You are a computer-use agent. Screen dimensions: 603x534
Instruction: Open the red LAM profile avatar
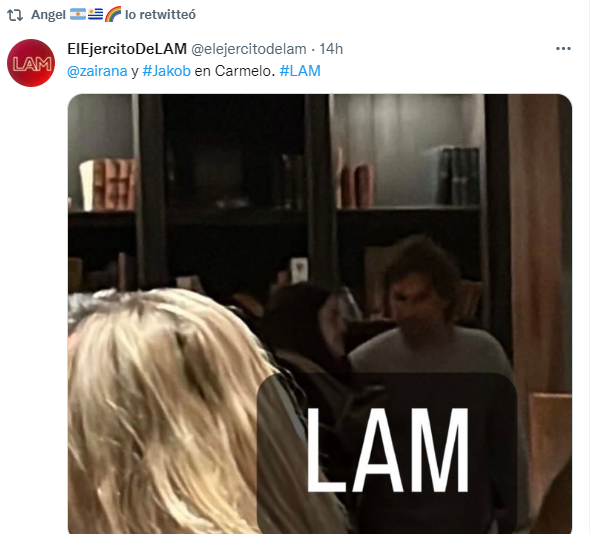31,63
